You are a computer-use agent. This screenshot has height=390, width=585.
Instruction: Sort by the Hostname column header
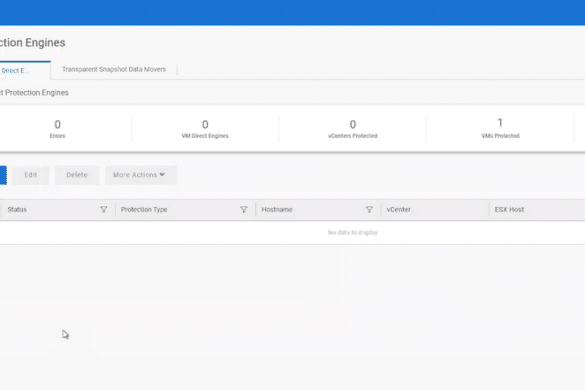click(277, 210)
